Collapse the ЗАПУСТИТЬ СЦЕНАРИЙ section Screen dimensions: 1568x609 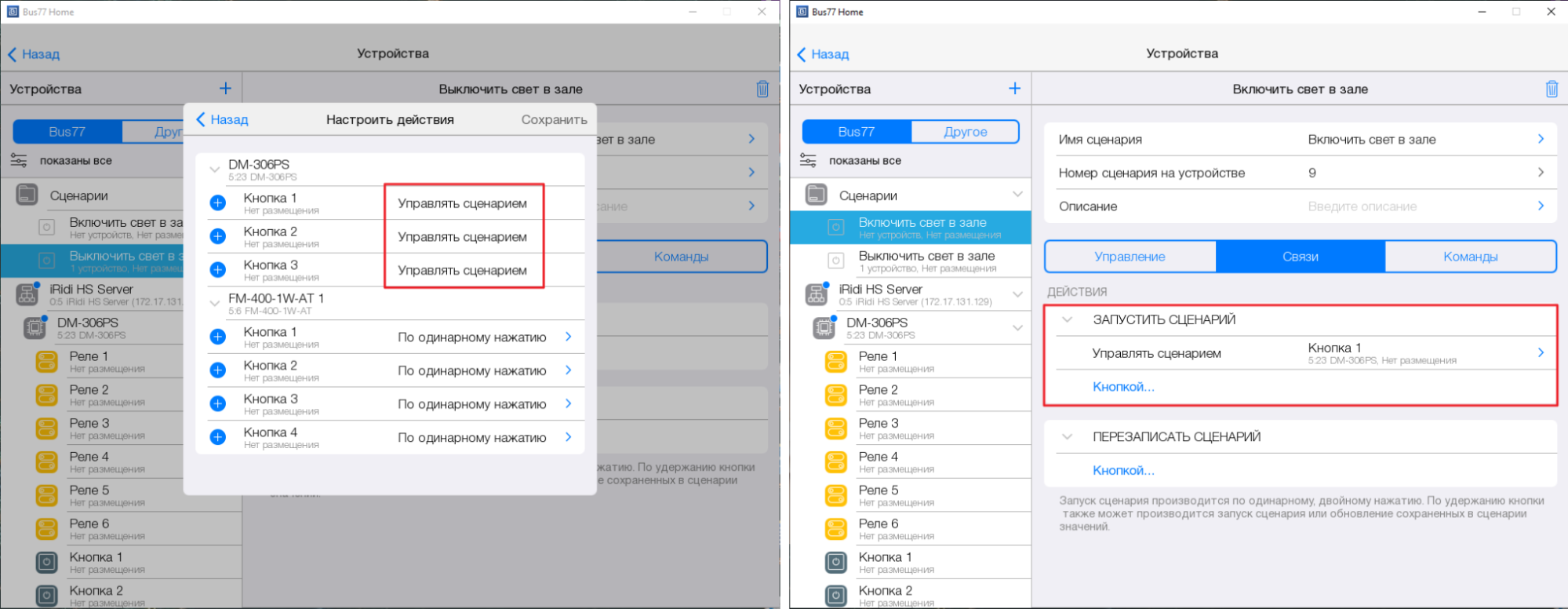point(1067,319)
